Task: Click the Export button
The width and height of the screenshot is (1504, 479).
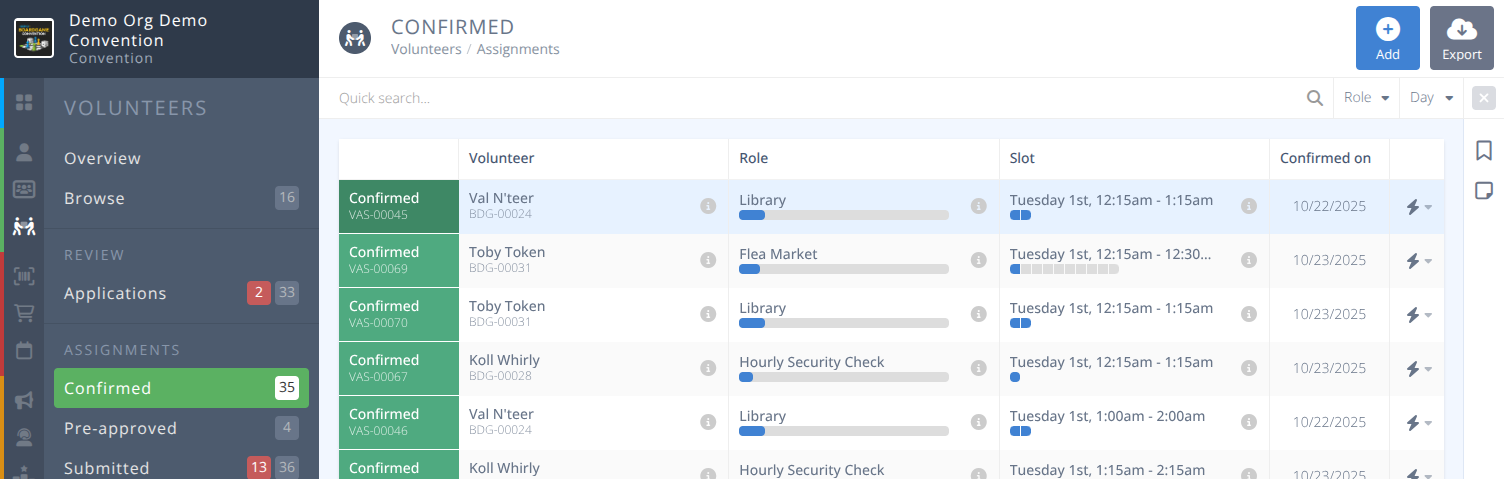Action: [1461, 38]
